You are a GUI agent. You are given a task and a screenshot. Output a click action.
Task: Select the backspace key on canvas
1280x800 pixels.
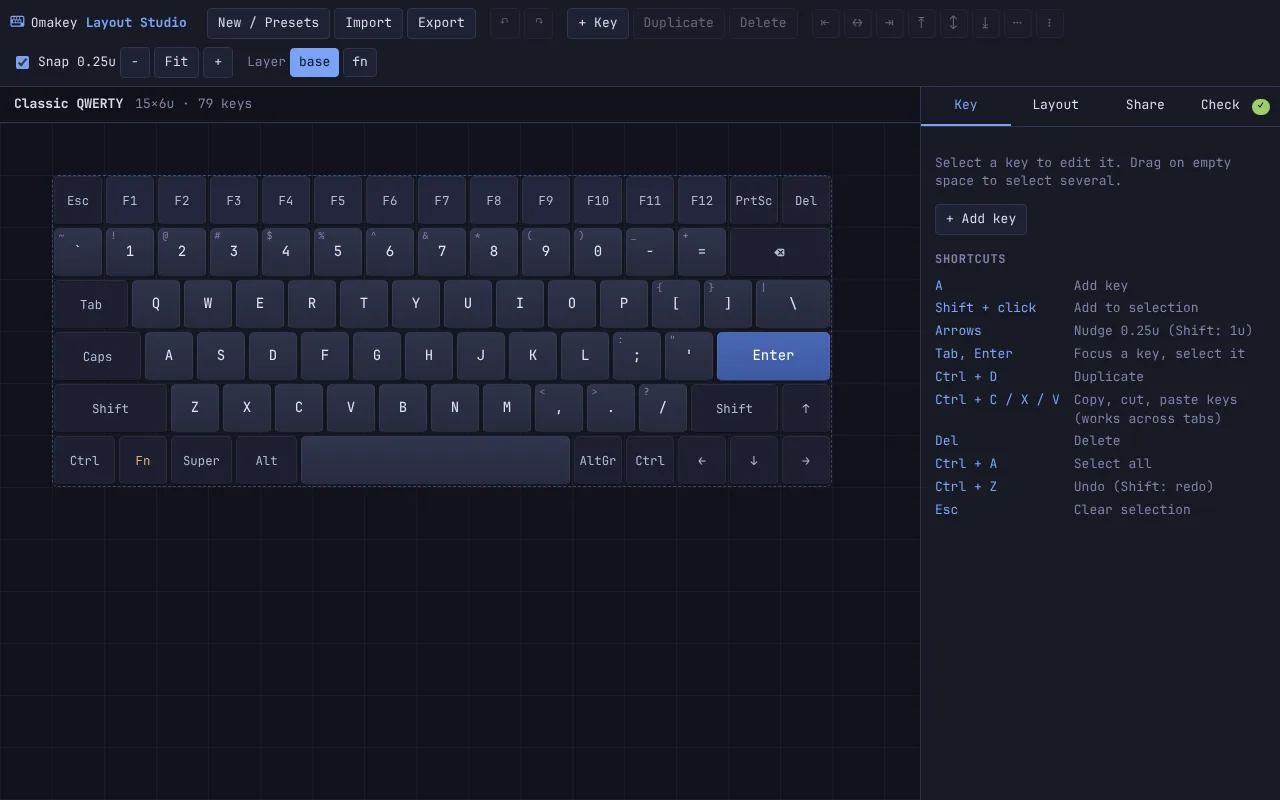pyautogui.click(x=780, y=252)
